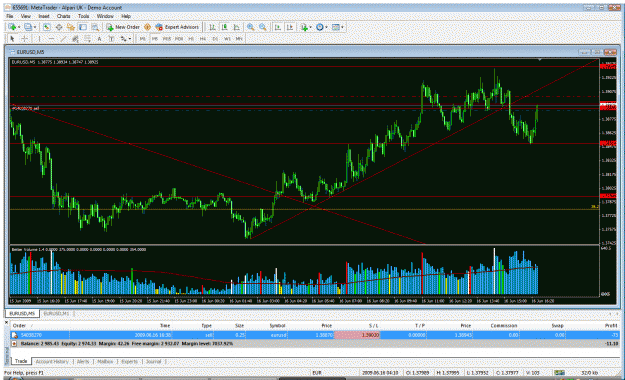
Task: Open the Journal tab
Action: point(153,361)
